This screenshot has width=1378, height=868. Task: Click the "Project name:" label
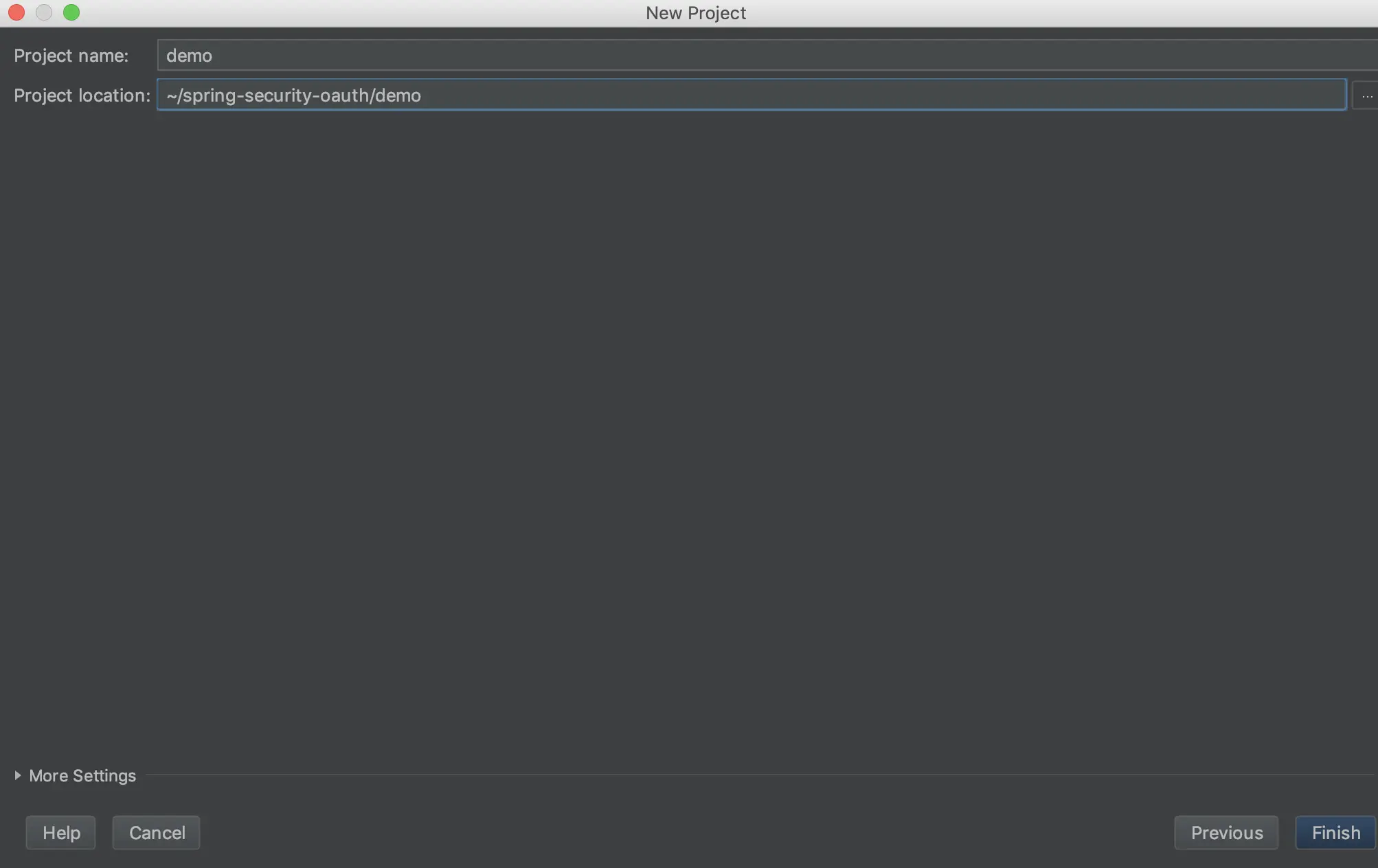click(71, 56)
